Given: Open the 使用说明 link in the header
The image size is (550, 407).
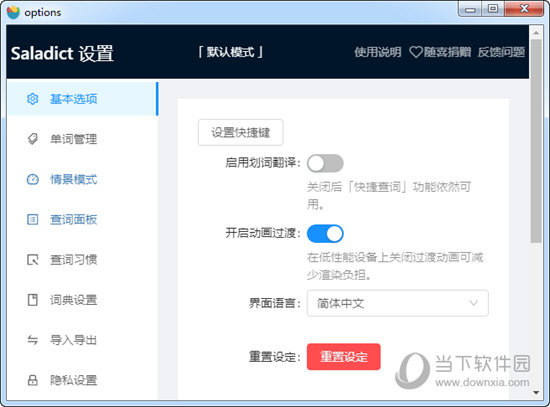Looking at the screenshot, I should (x=378, y=52).
